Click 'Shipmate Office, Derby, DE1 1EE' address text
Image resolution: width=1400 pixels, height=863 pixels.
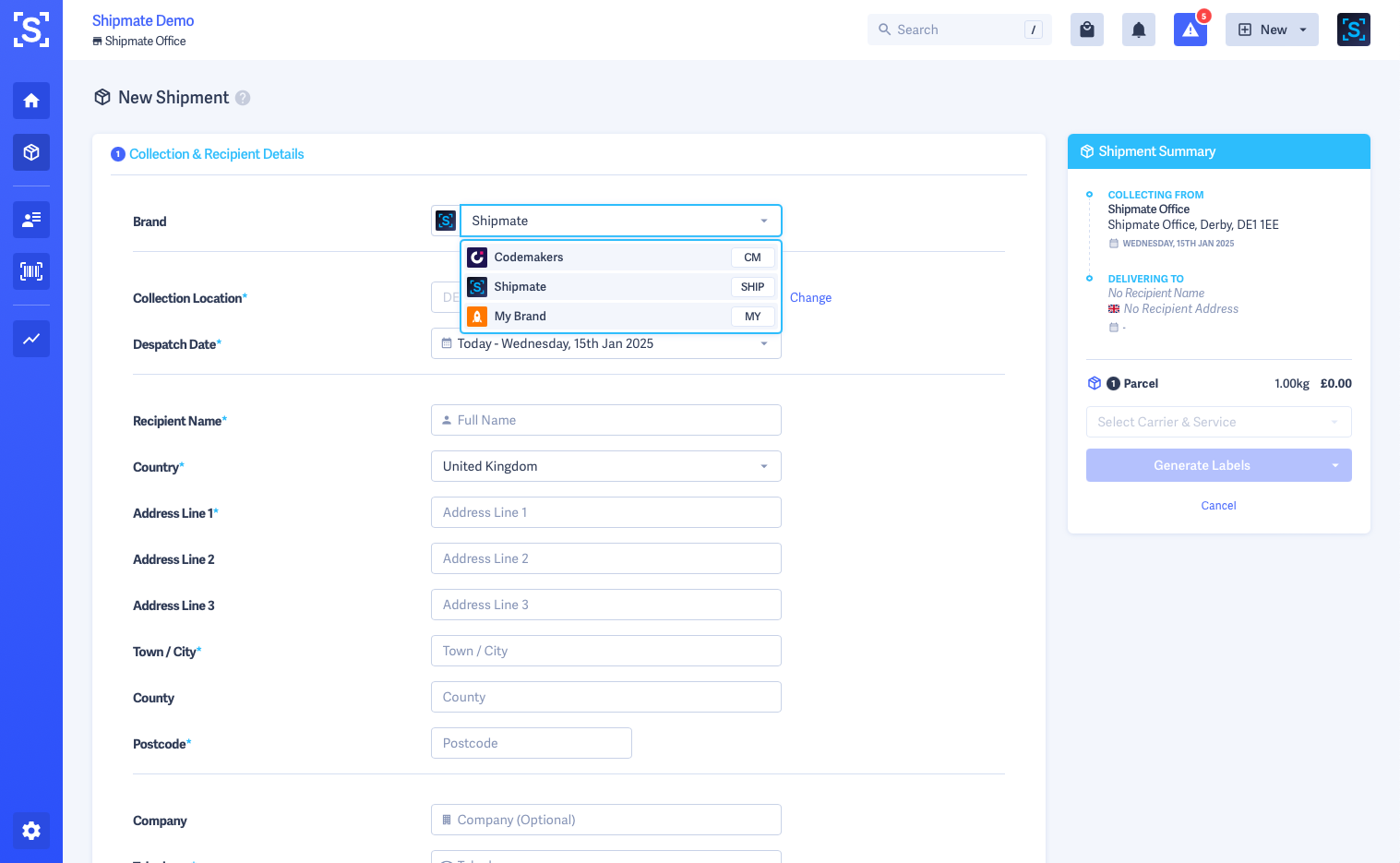tap(1193, 225)
